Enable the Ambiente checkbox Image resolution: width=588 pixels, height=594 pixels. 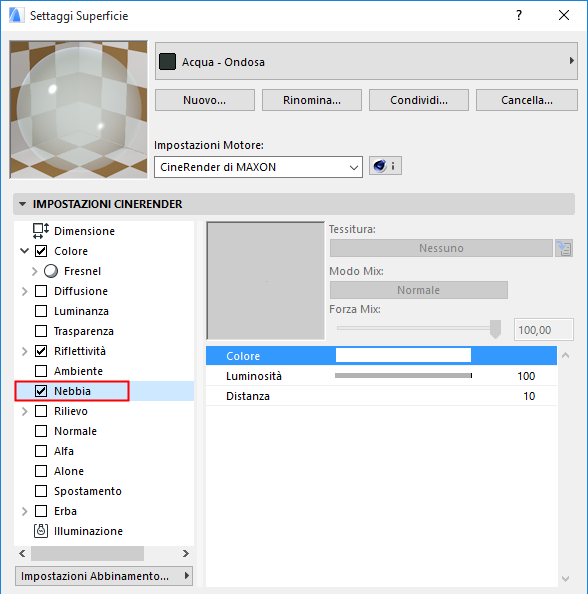click(x=41, y=371)
